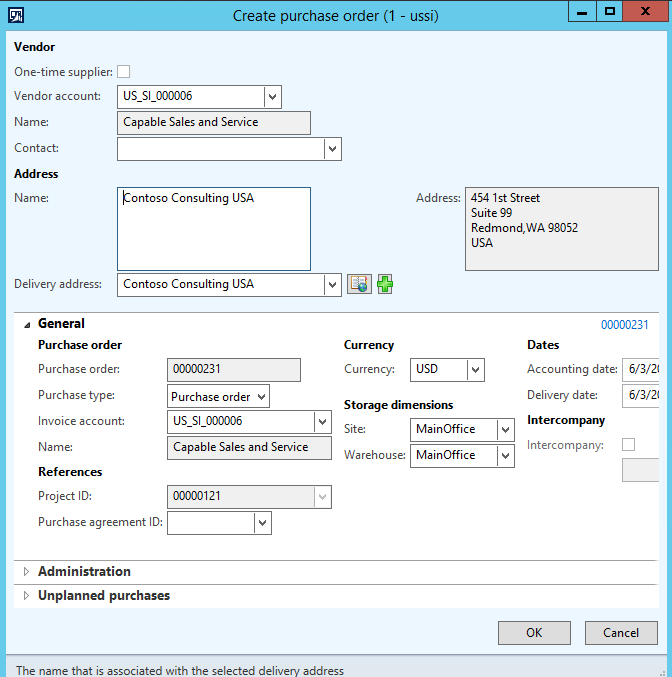Viewport: 672px width, 677px height.
Task: Open the Site dropdown
Action: click(x=505, y=430)
